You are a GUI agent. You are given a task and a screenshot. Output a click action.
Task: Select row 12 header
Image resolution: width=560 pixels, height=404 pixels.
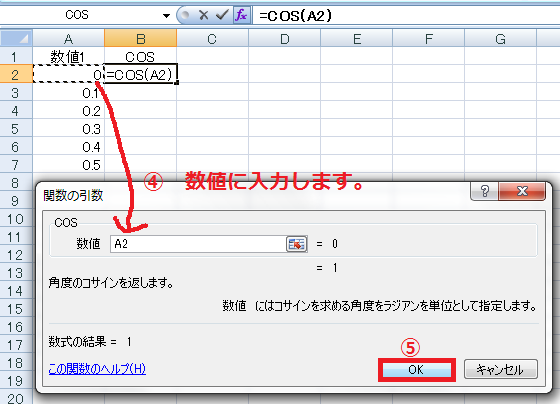pyautogui.click(x=16, y=255)
